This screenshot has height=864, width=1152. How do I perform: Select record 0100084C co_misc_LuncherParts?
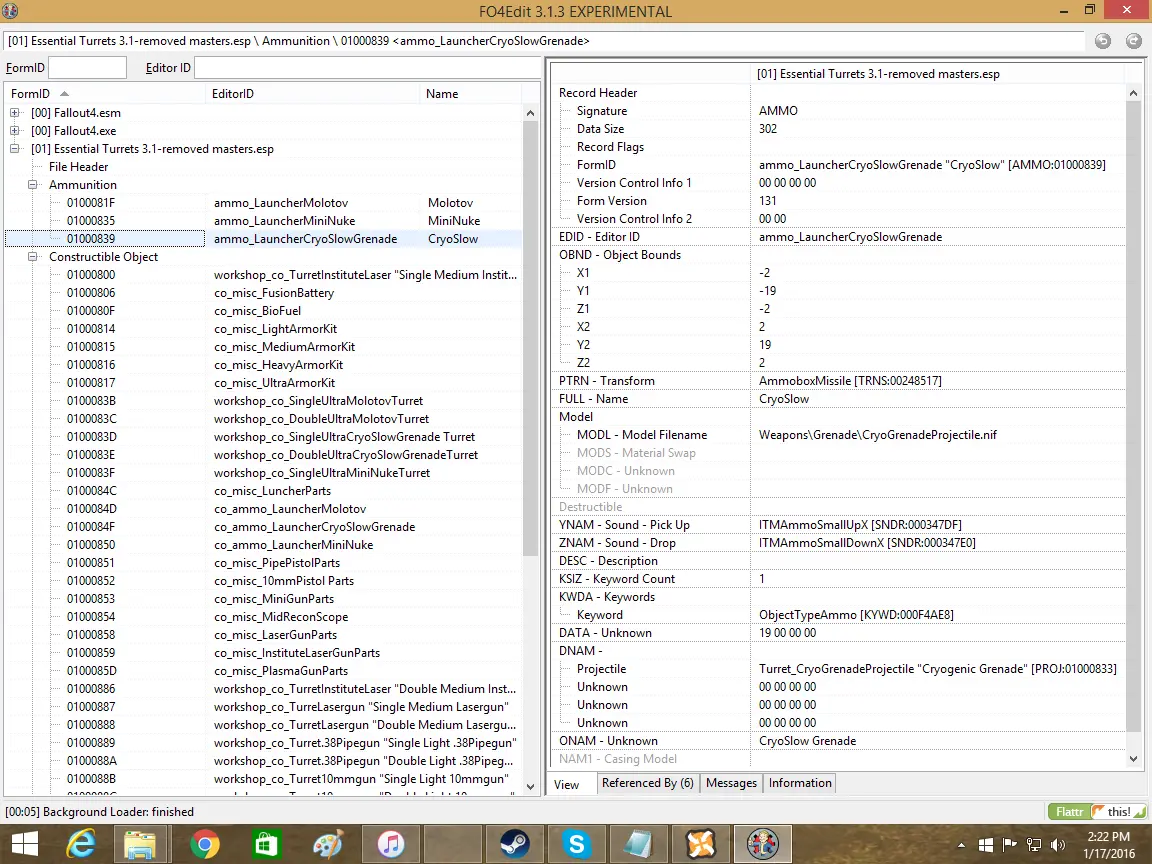pyautogui.click(x=263, y=491)
